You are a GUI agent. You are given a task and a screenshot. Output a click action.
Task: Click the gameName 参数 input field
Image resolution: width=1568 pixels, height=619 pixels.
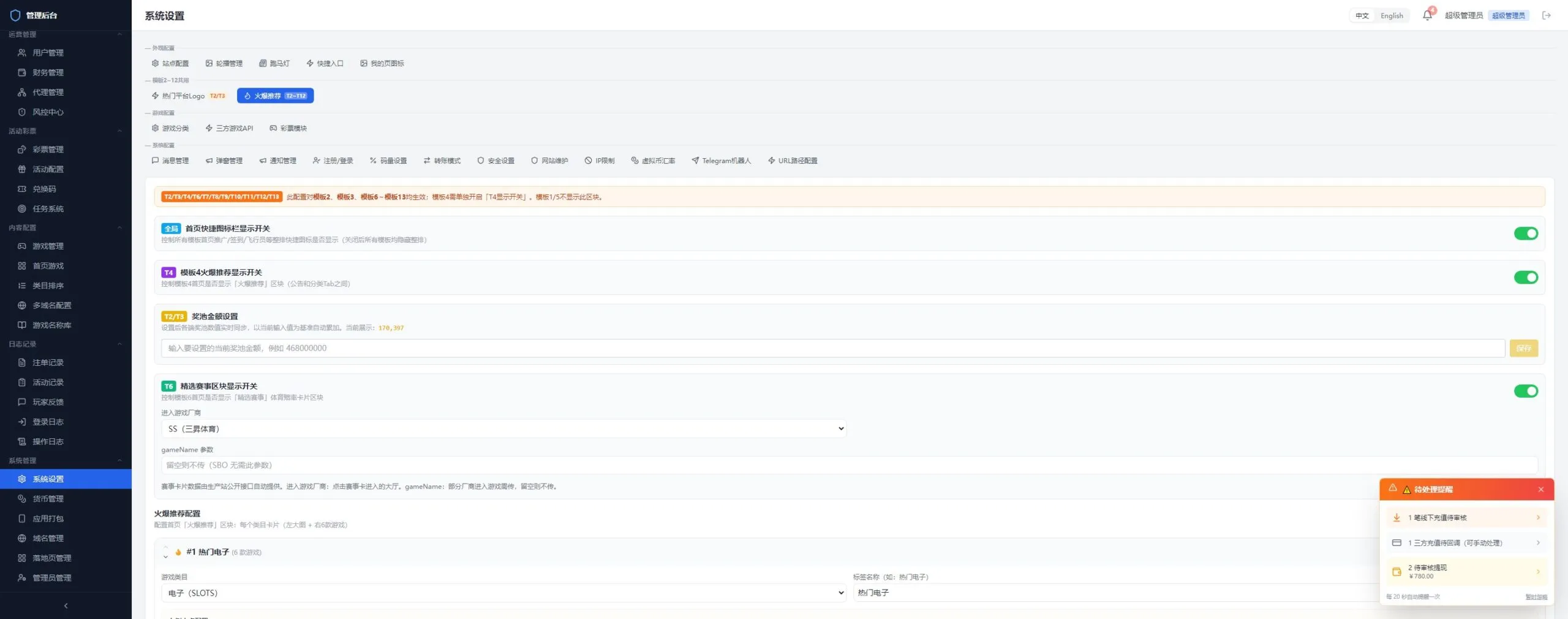(849, 465)
